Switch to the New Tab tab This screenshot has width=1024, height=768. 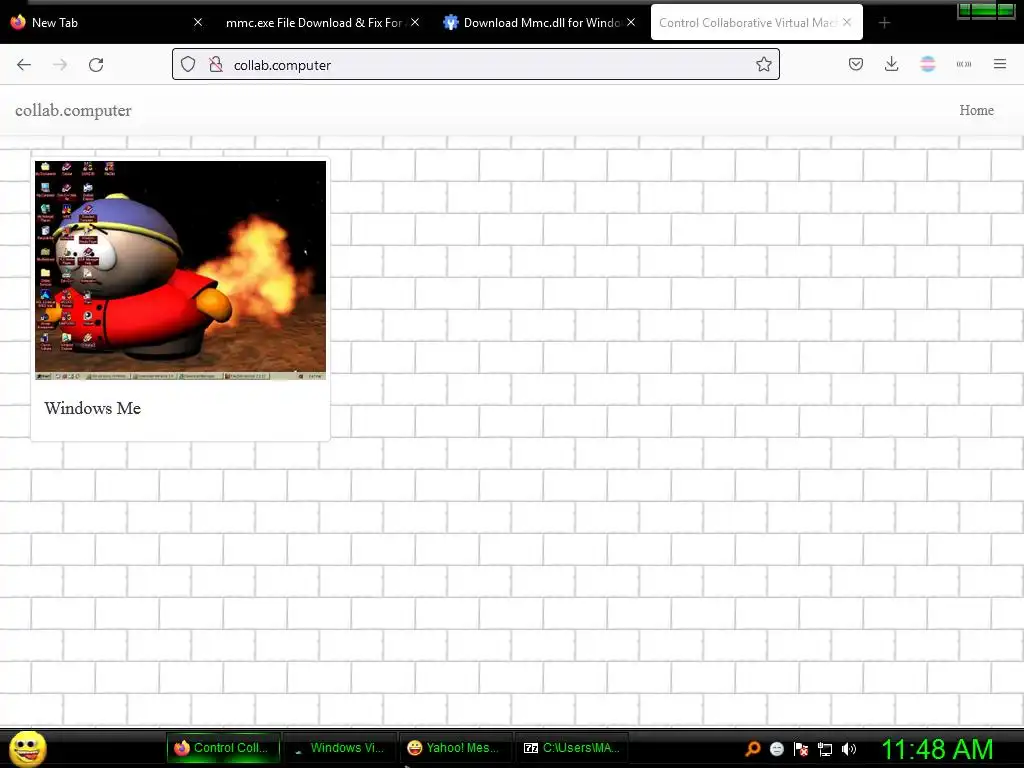click(108, 23)
